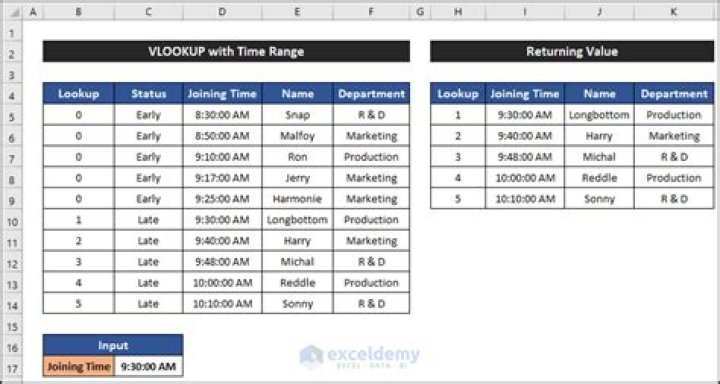
Task: Select cell with 8:50:00 AM
Action: tap(222, 136)
